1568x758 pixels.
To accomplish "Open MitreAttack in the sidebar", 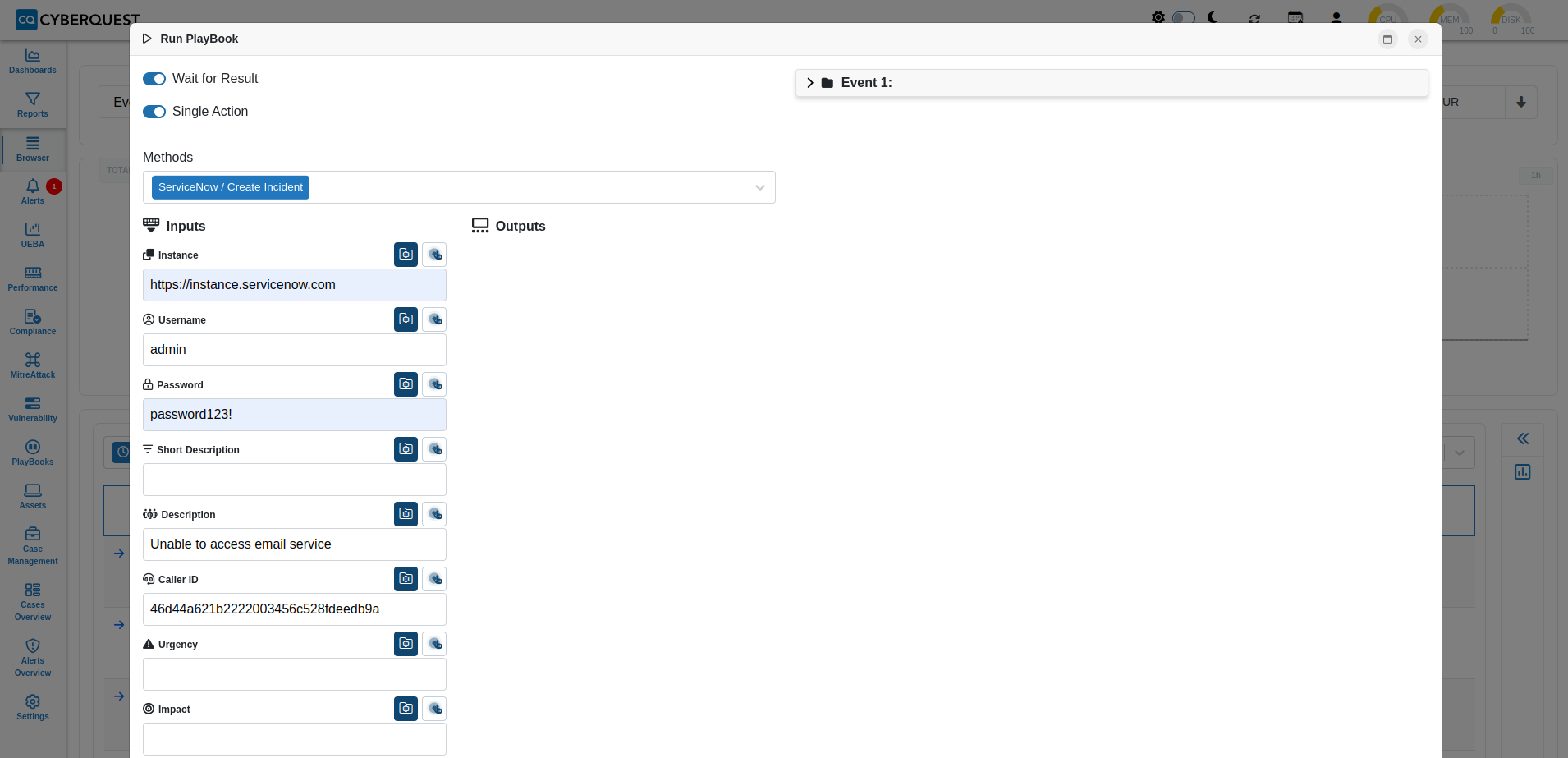I will (33, 366).
